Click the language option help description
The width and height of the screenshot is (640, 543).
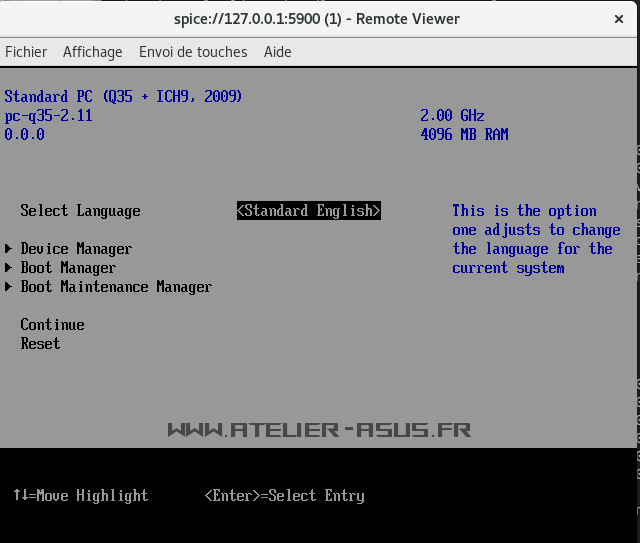(x=535, y=239)
